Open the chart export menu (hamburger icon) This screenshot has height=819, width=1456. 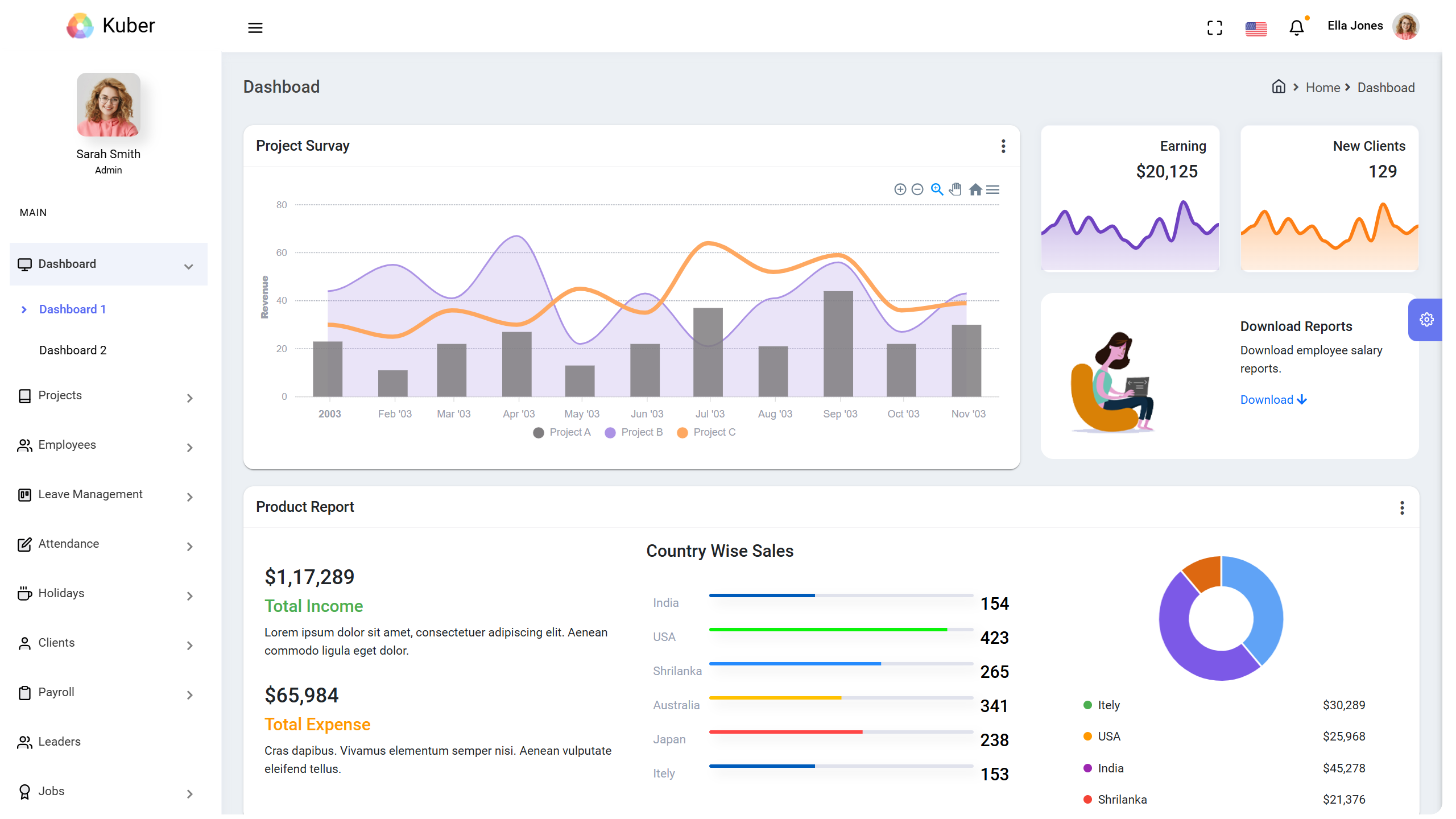pyautogui.click(x=994, y=189)
